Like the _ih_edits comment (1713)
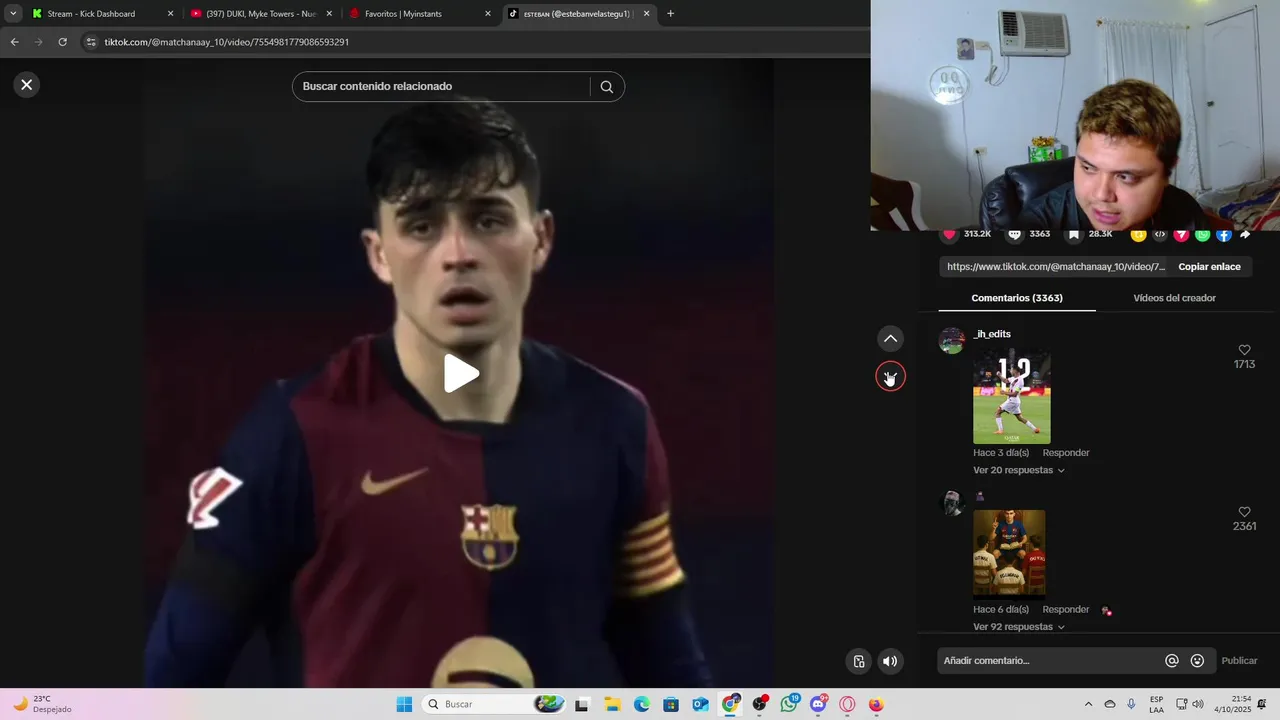Image resolution: width=1280 pixels, height=720 pixels. point(1244,350)
